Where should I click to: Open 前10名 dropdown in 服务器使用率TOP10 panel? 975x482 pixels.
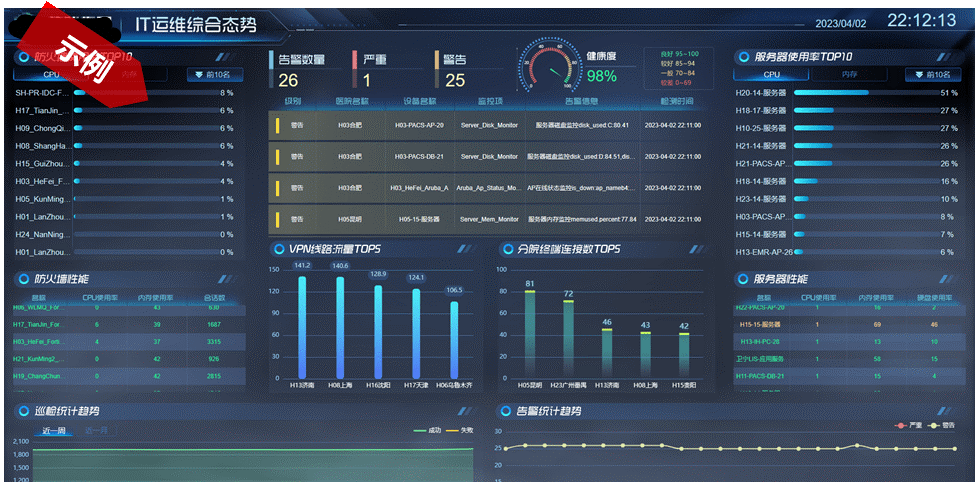(x=932, y=75)
